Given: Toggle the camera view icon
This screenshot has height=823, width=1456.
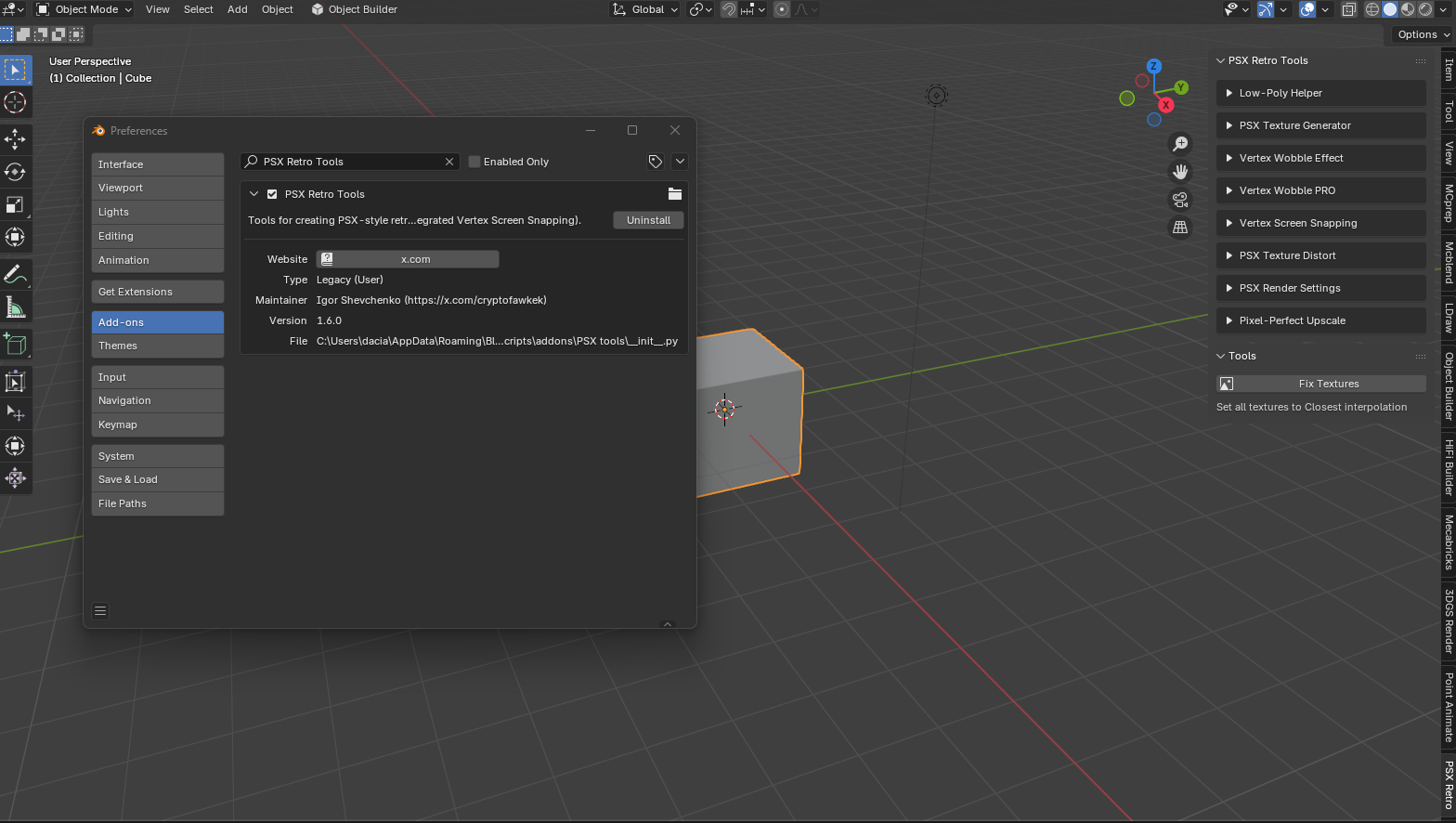Looking at the screenshot, I should [1180, 200].
